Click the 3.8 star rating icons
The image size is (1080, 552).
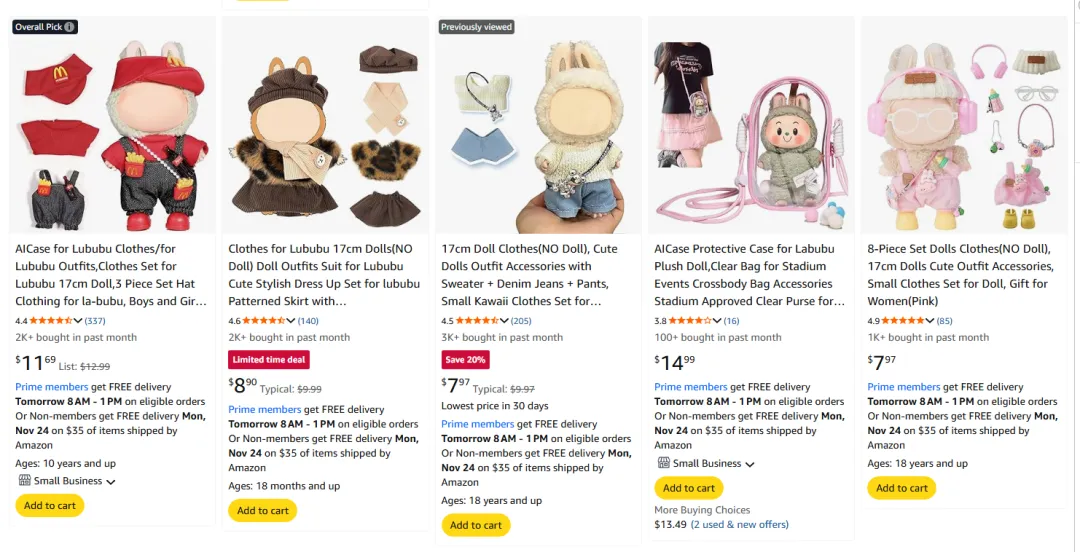coord(690,321)
